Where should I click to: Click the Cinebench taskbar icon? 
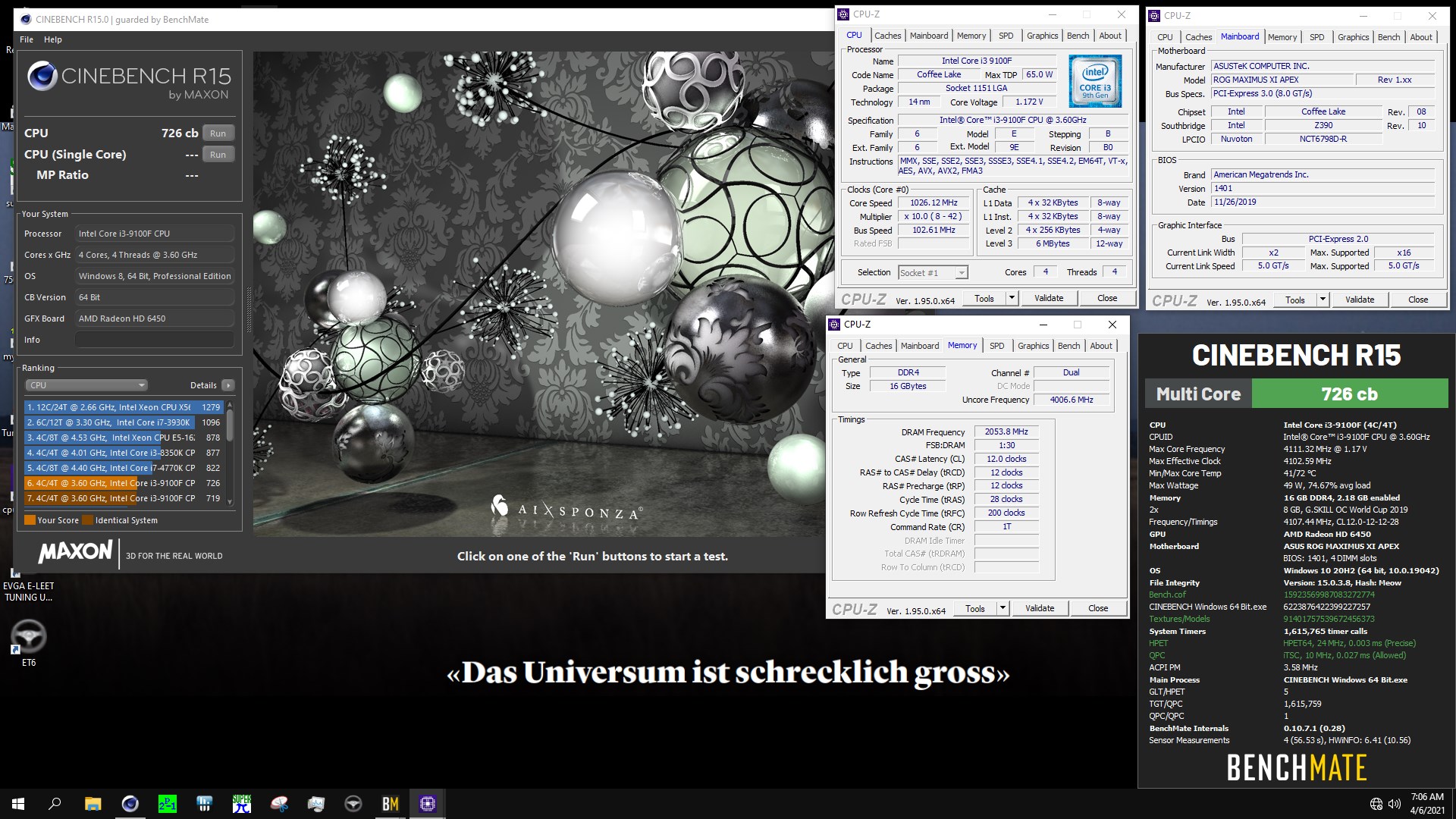click(x=130, y=804)
